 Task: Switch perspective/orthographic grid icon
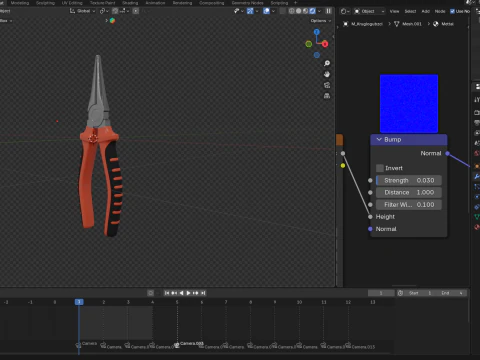327,96
